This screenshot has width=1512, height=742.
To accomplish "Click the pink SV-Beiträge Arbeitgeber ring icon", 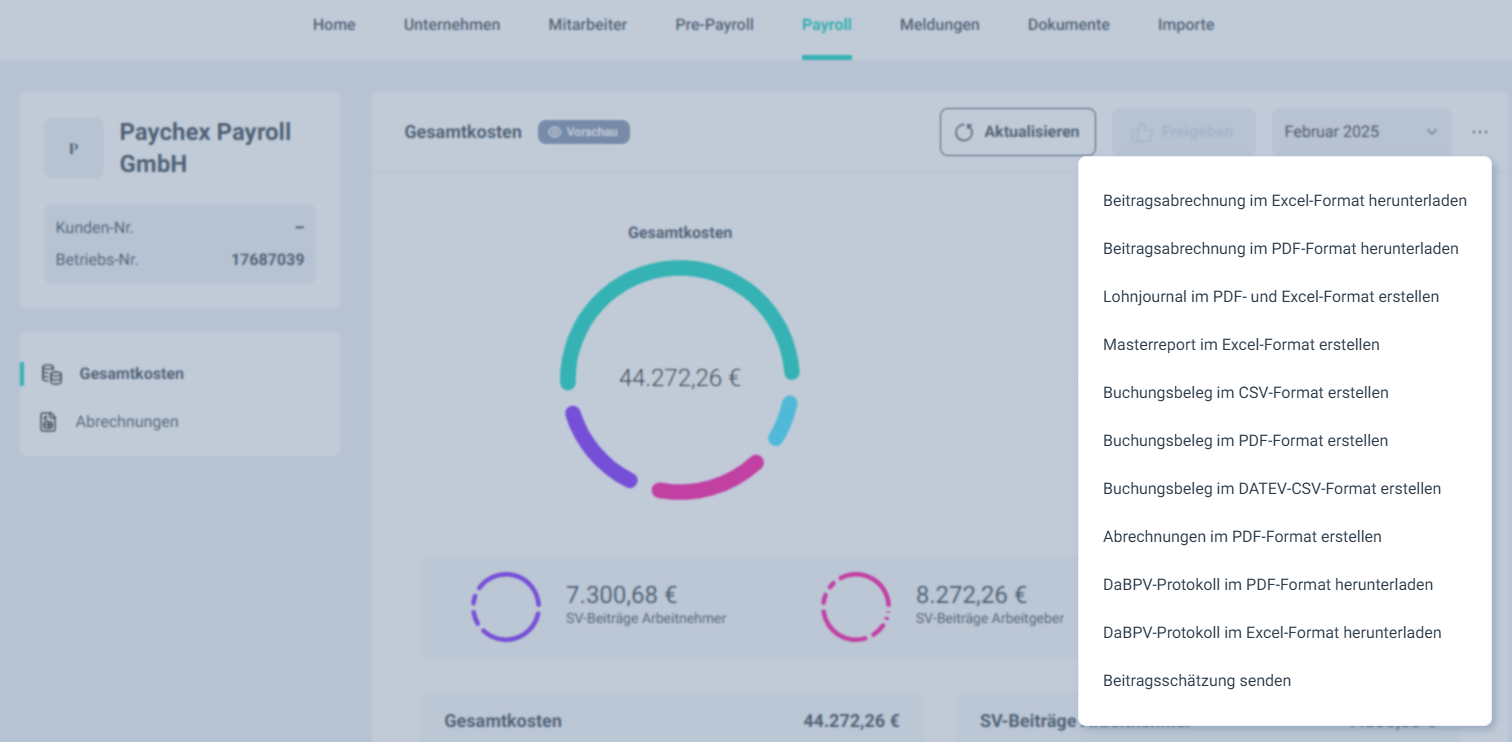I will click(x=856, y=606).
